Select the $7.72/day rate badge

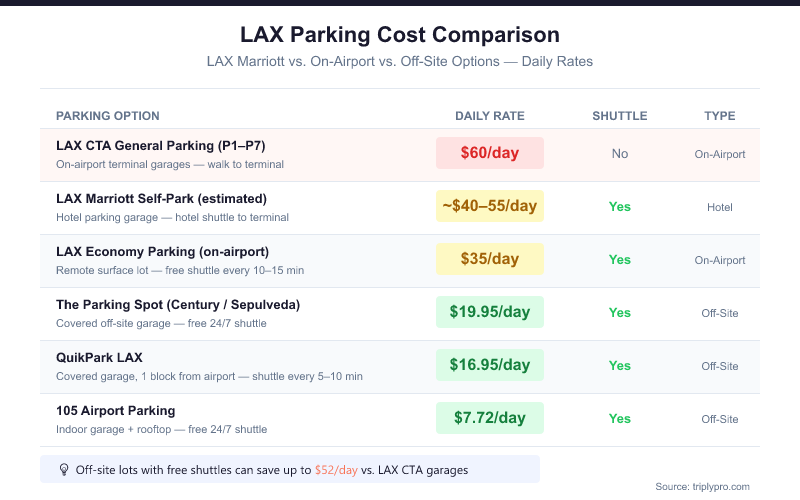[490, 418]
